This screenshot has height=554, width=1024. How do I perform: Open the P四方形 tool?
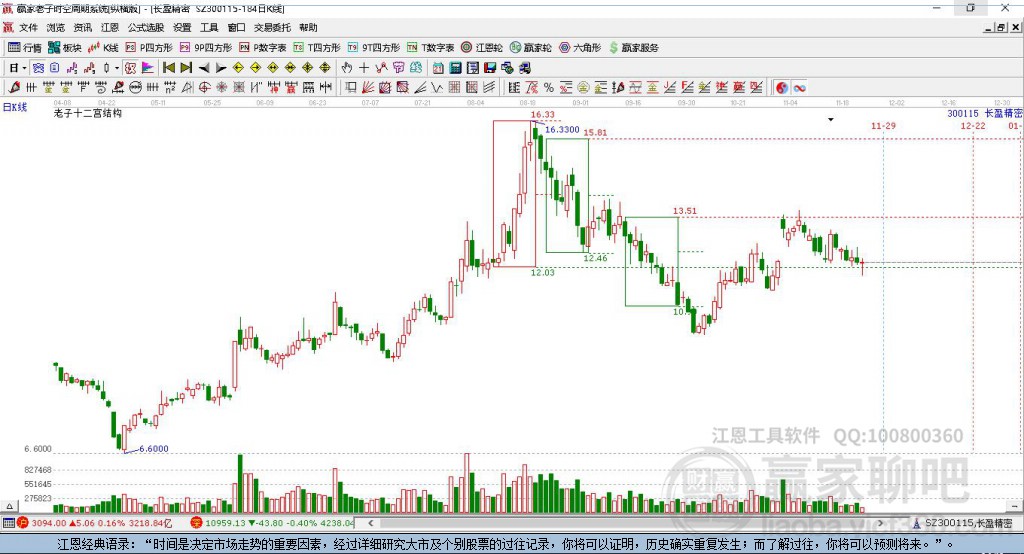click(149, 48)
